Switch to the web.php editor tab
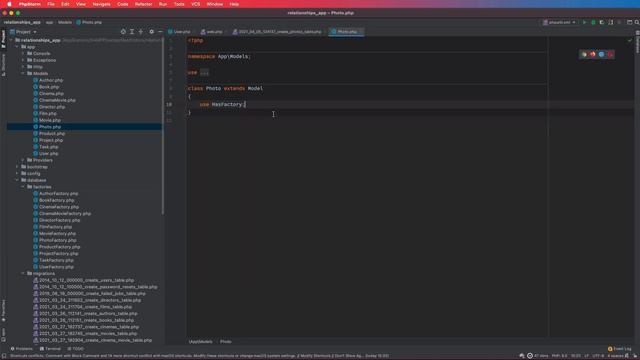 coord(211,31)
